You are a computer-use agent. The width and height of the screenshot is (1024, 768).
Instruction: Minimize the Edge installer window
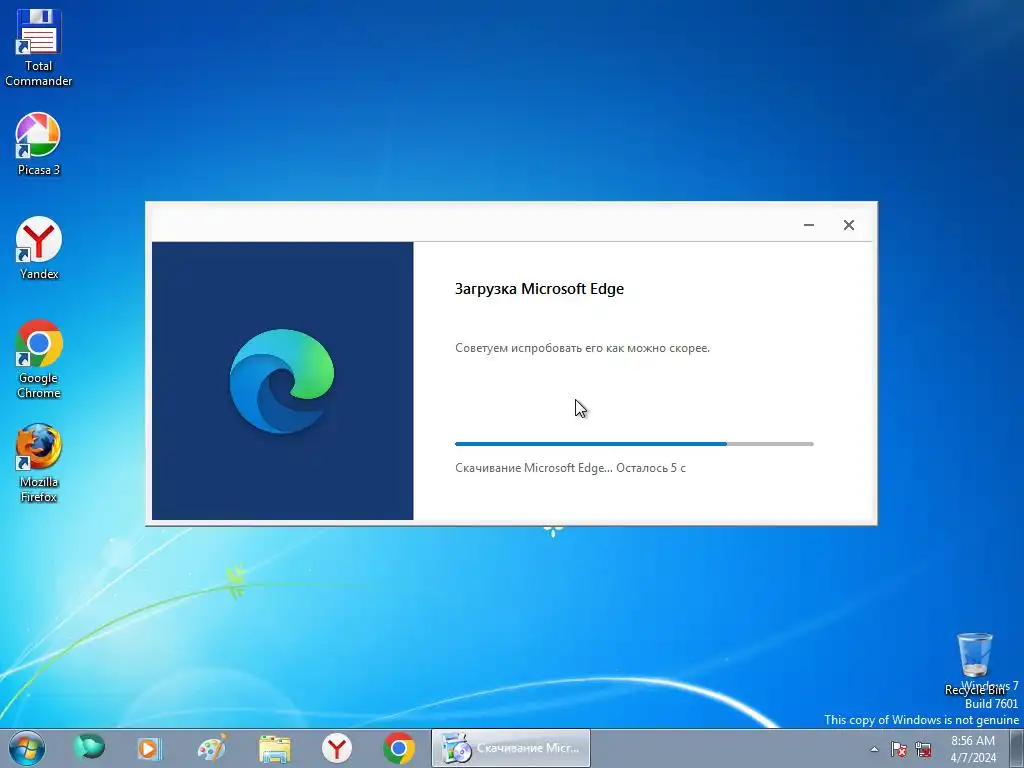point(808,225)
